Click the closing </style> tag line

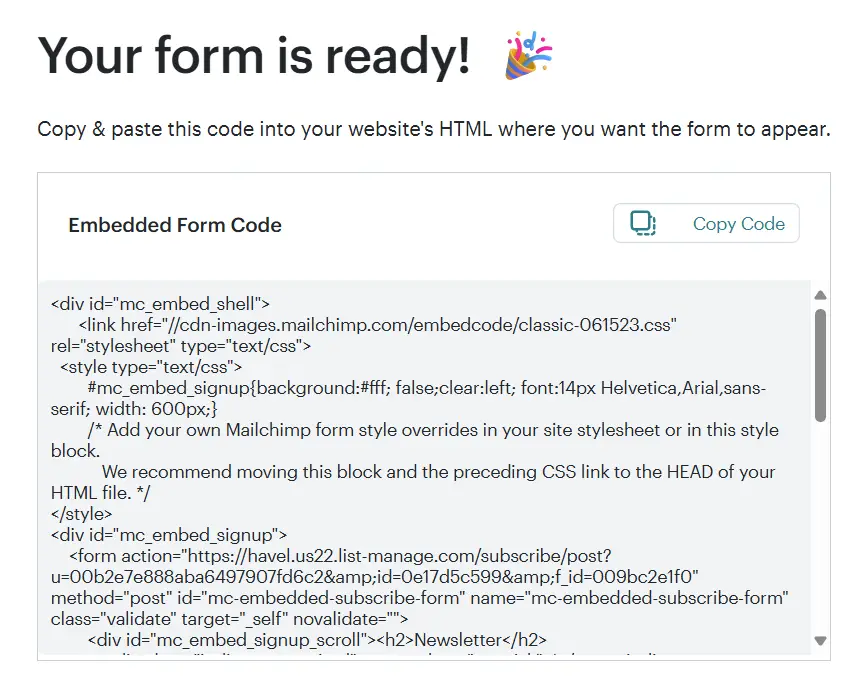[81, 514]
